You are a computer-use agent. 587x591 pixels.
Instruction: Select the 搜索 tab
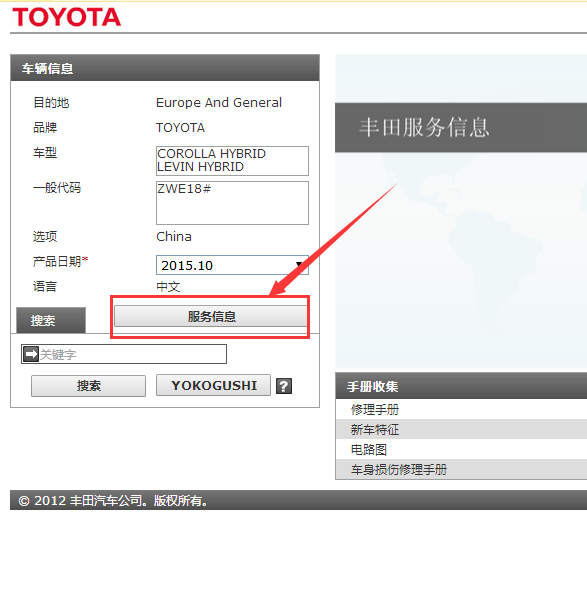point(51,320)
